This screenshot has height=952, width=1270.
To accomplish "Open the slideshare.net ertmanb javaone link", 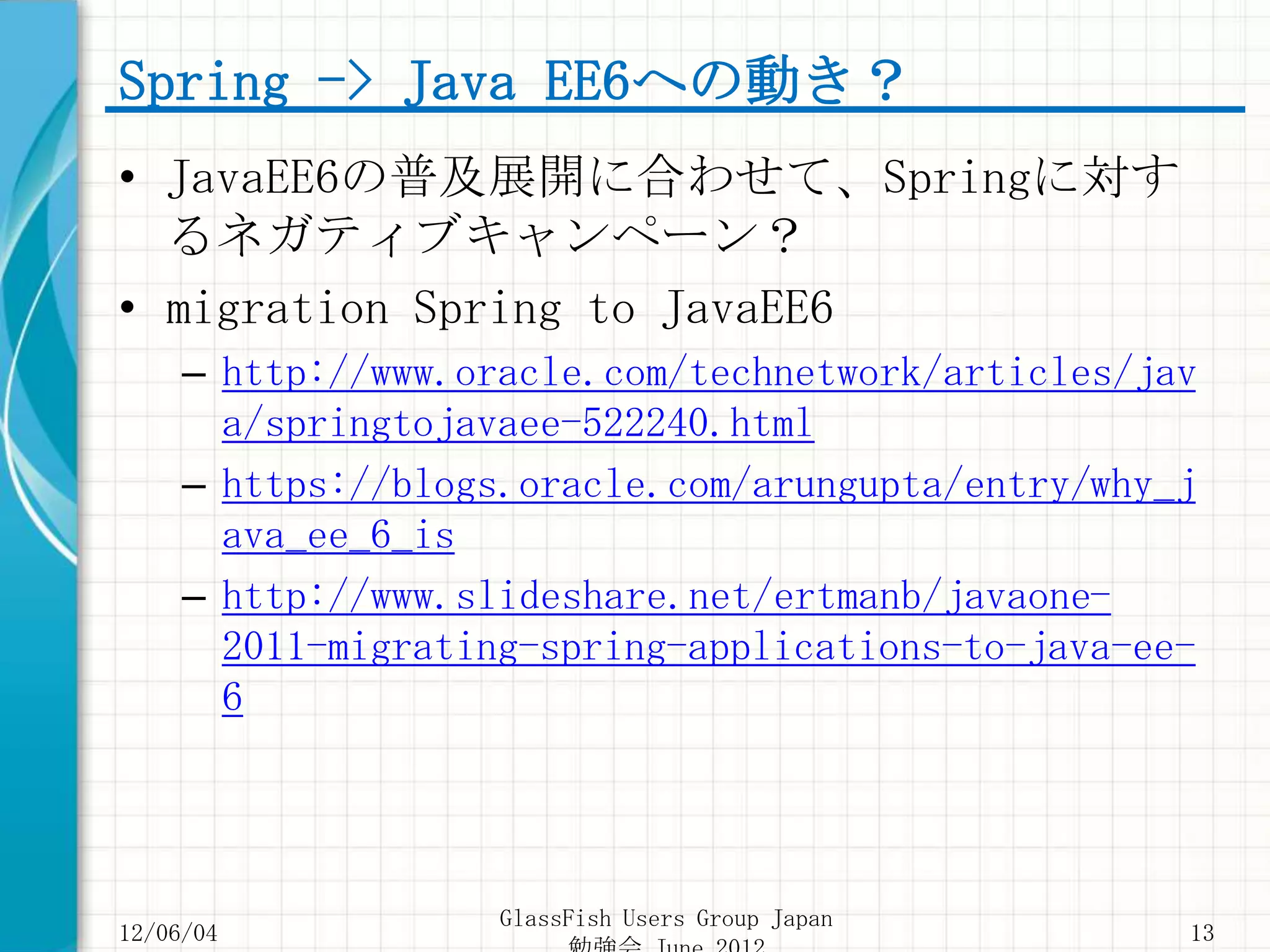I will pos(709,647).
